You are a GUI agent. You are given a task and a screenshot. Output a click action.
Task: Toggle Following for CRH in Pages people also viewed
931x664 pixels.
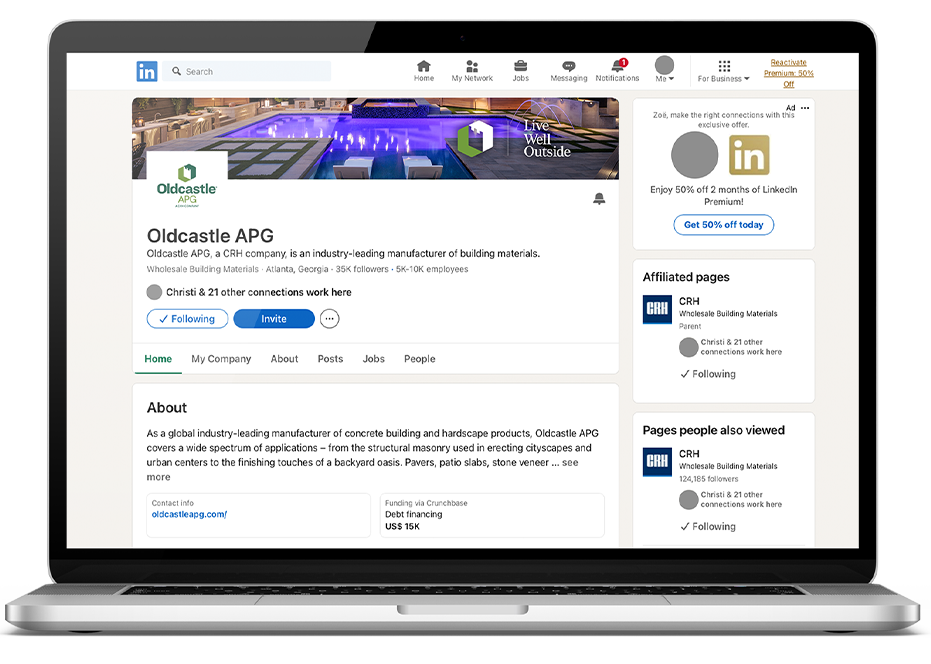708,527
